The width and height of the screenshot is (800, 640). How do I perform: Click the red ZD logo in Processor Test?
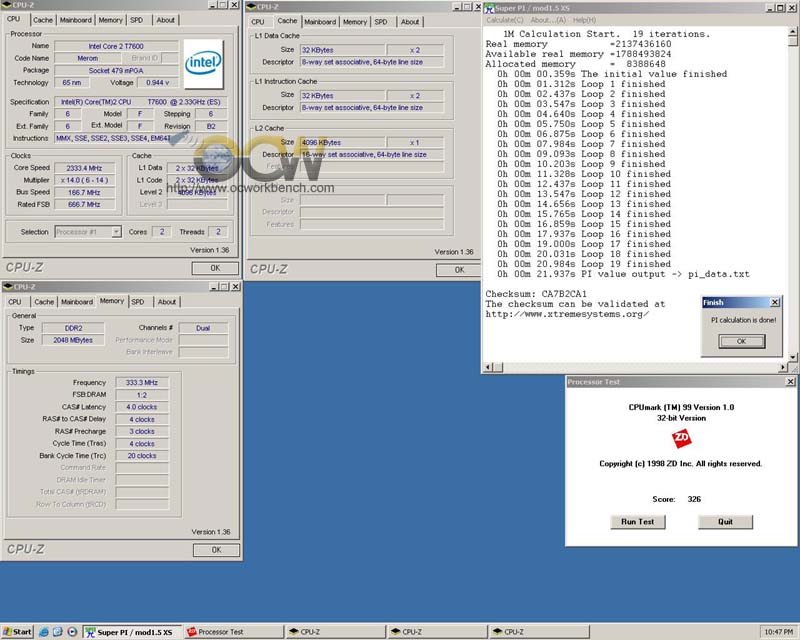(681, 438)
